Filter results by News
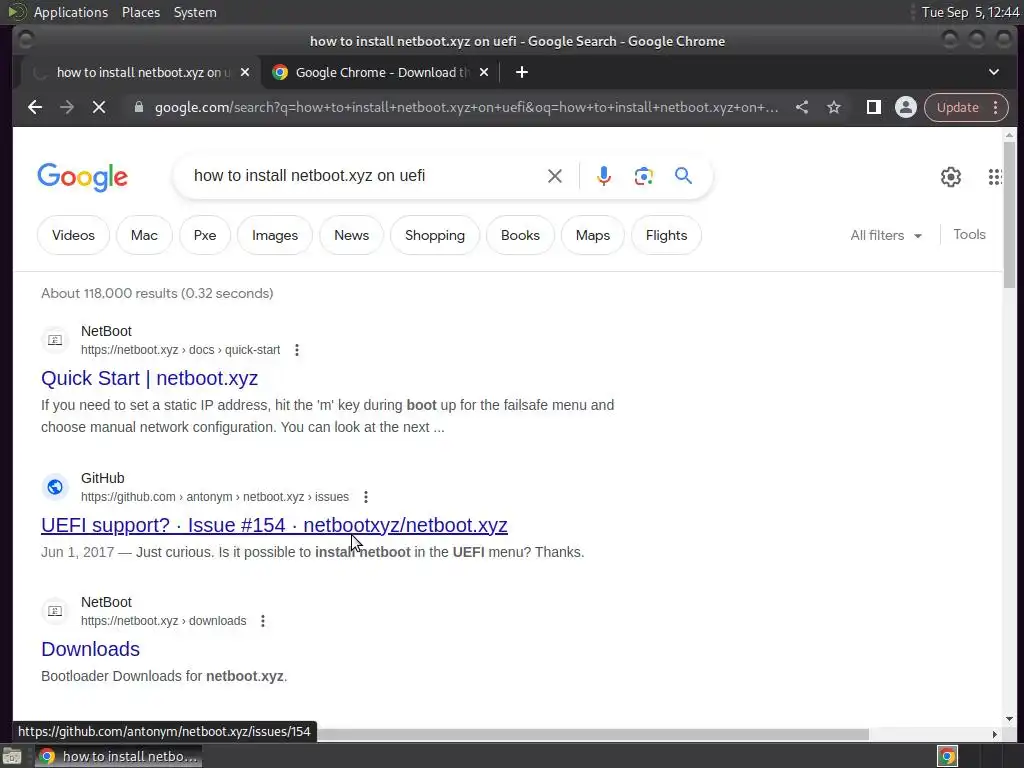This screenshot has width=1024, height=768. tap(351, 235)
